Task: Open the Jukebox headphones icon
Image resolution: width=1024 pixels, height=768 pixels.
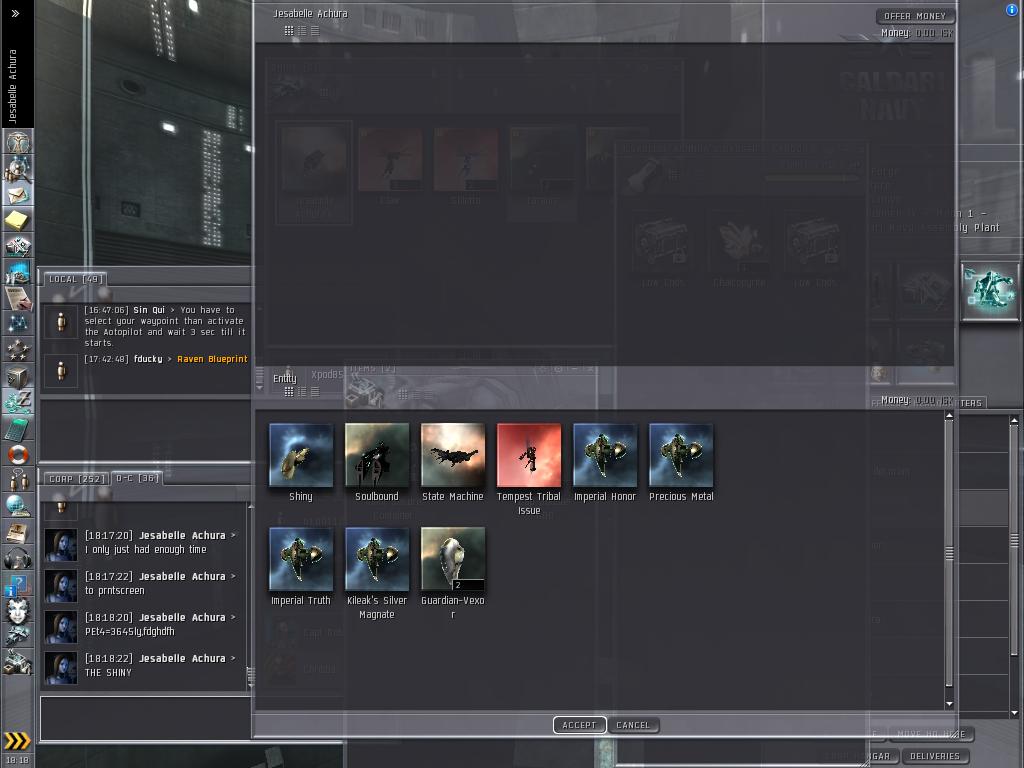Action: (18, 558)
